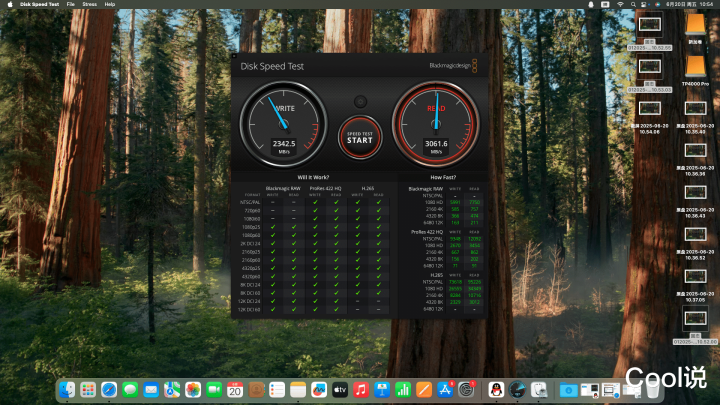The image size is (720, 405).
Task: Launch Safari from the Dock
Action: (109, 390)
